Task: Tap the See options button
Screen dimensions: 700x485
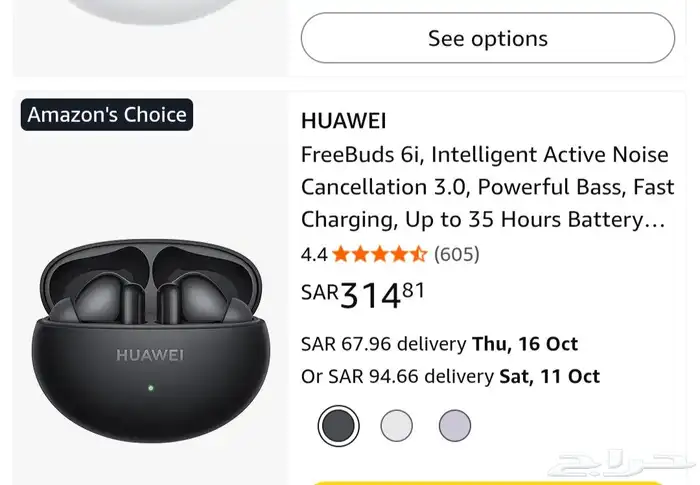Action: click(487, 39)
